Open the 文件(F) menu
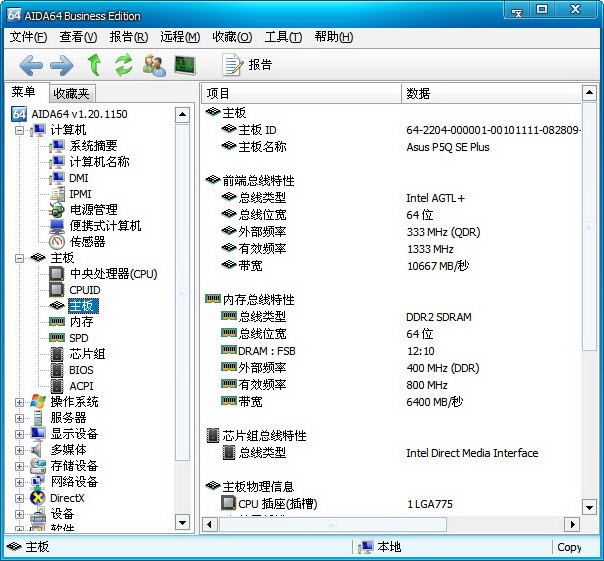Image resolution: width=604 pixels, height=561 pixels. click(28, 37)
